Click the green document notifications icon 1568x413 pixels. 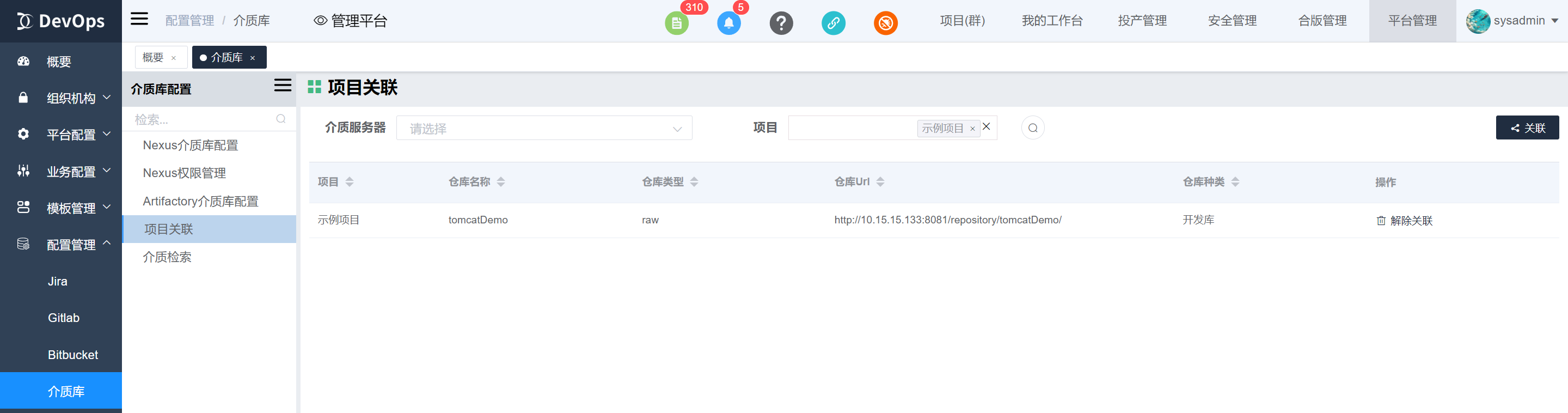point(676,23)
